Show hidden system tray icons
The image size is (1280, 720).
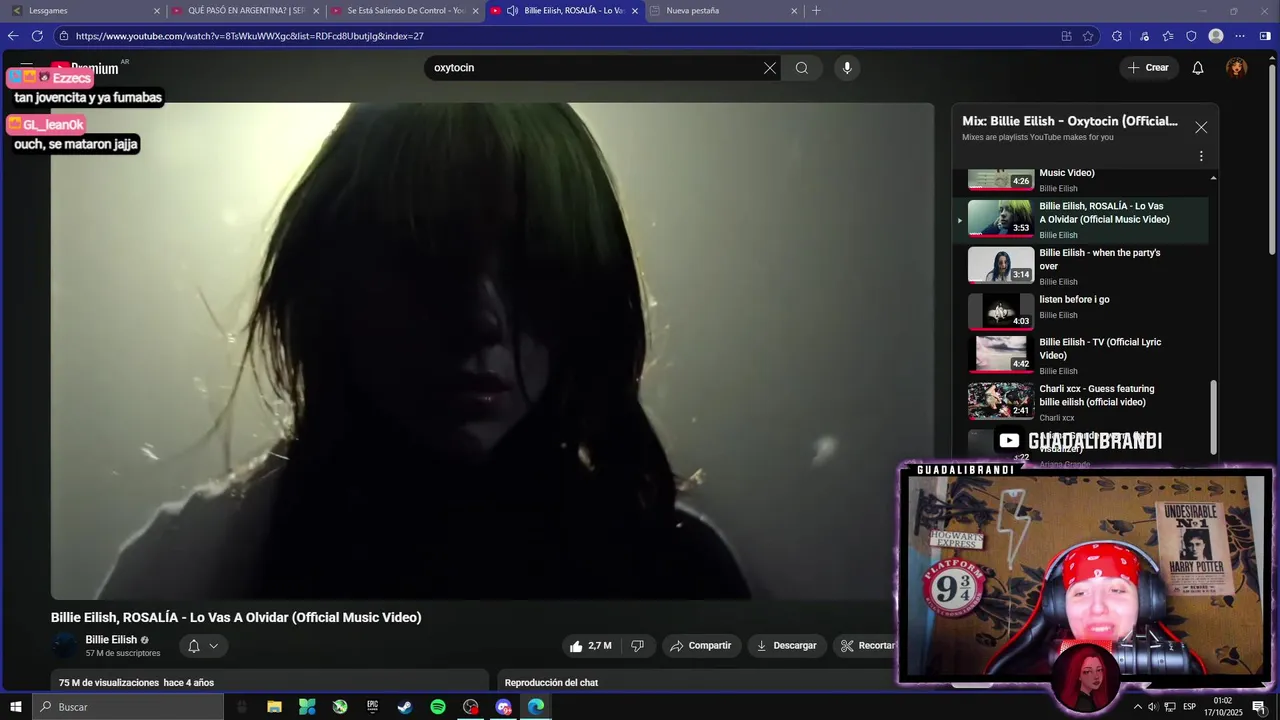1137,707
